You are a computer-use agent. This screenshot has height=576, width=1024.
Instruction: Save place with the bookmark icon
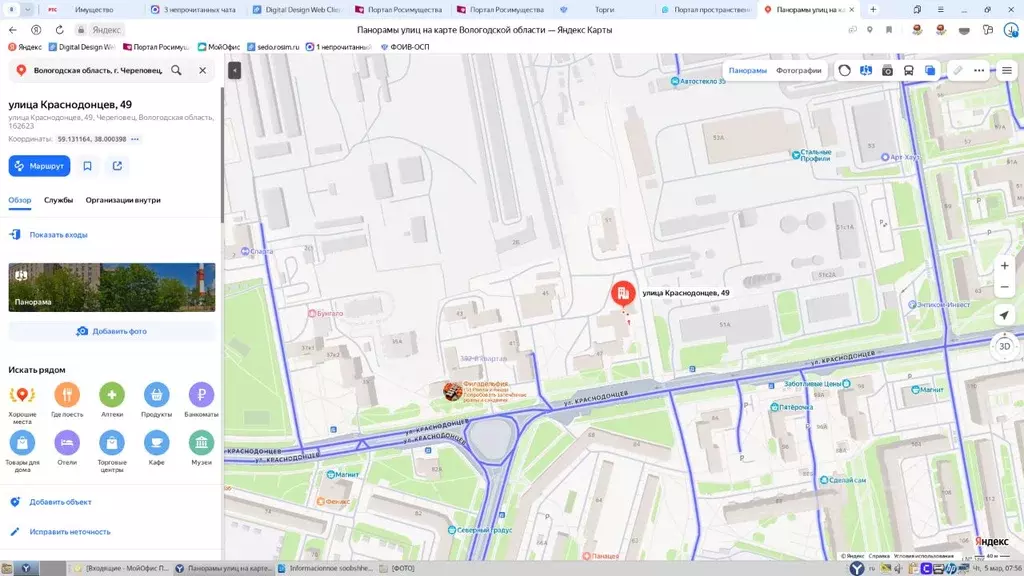[x=88, y=166]
